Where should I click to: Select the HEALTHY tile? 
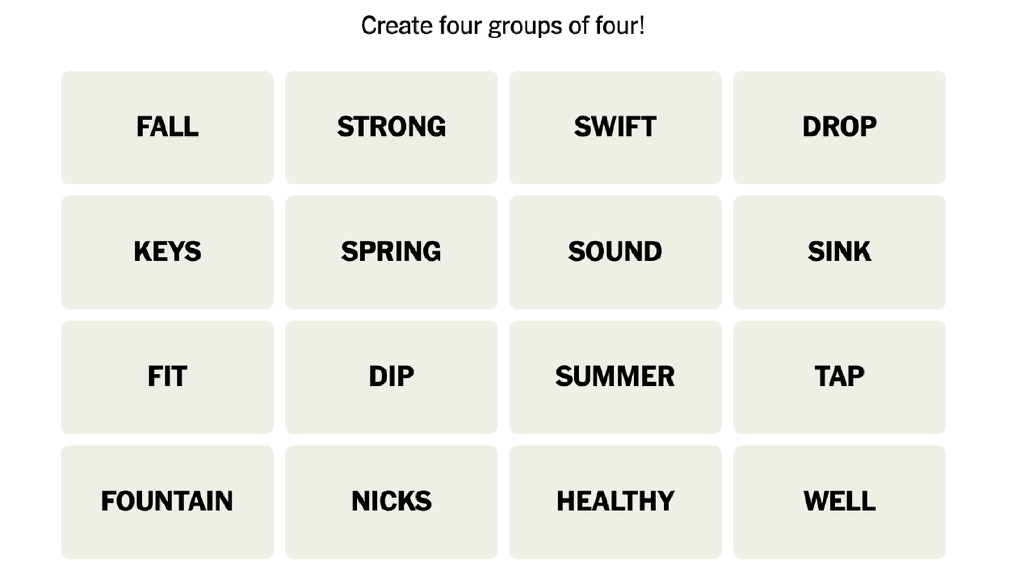tap(615, 502)
